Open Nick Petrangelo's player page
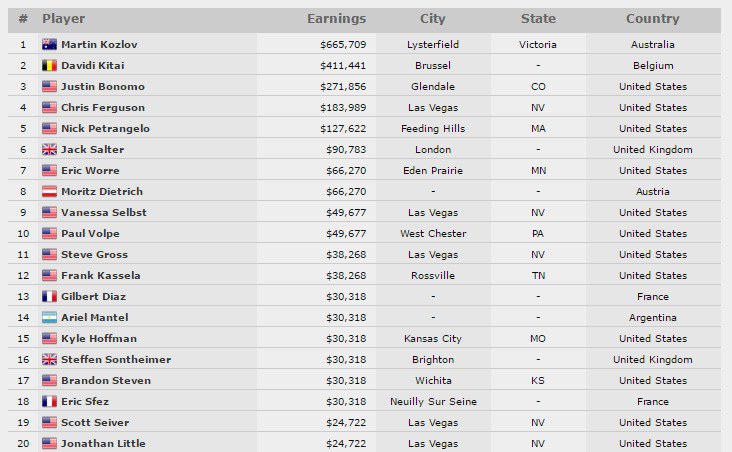The height and width of the screenshot is (452, 732). point(105,129)
